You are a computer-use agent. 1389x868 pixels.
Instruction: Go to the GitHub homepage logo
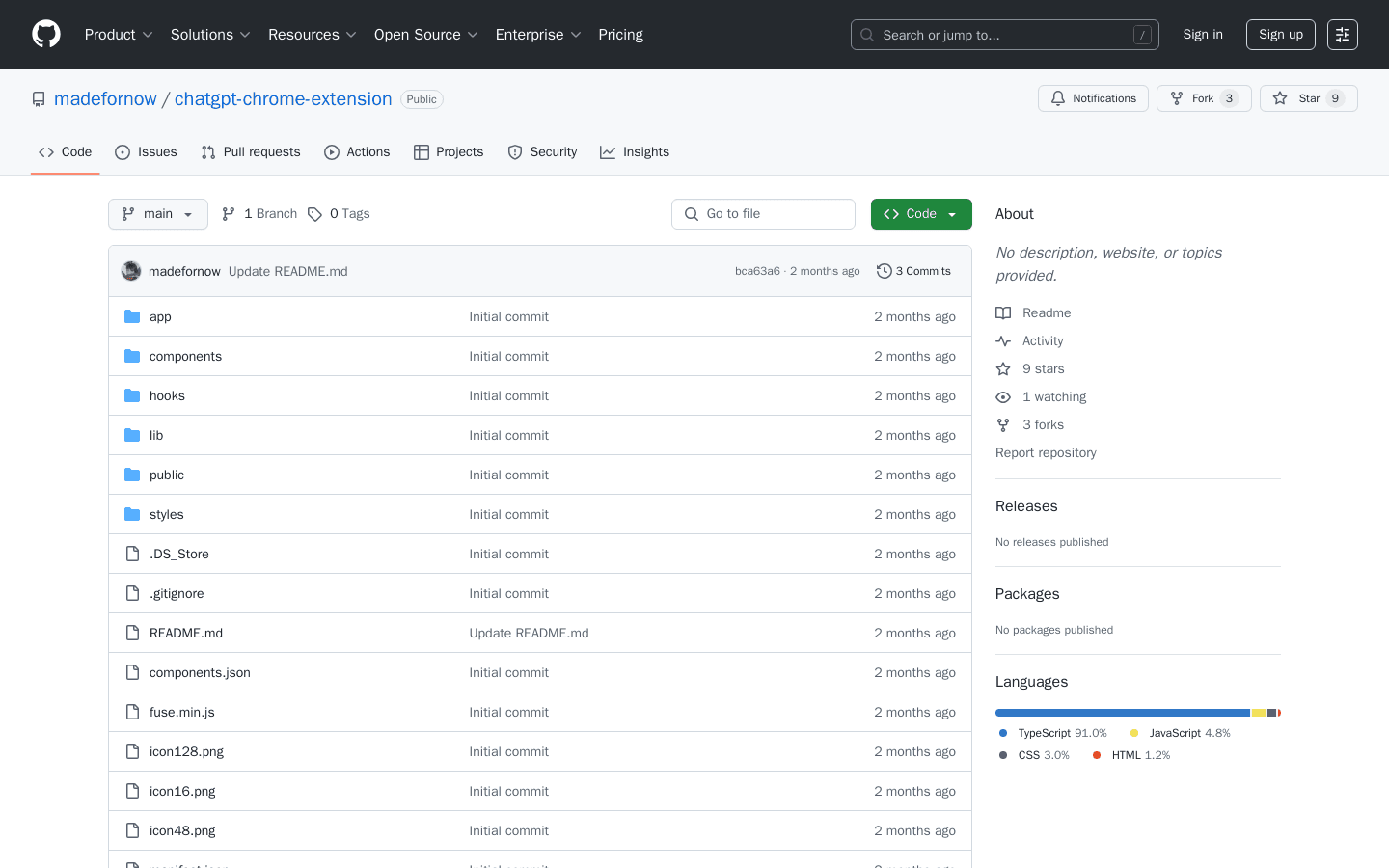tap(46, 35)
